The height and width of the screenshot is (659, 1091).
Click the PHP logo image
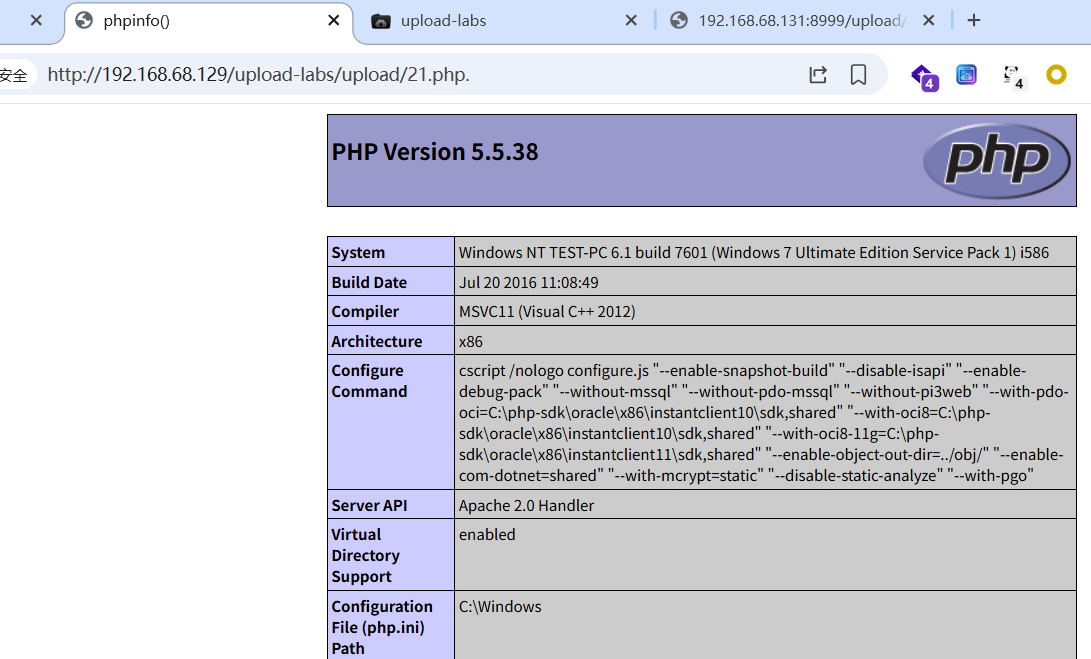pyautogui.click(x=996, y=161)
